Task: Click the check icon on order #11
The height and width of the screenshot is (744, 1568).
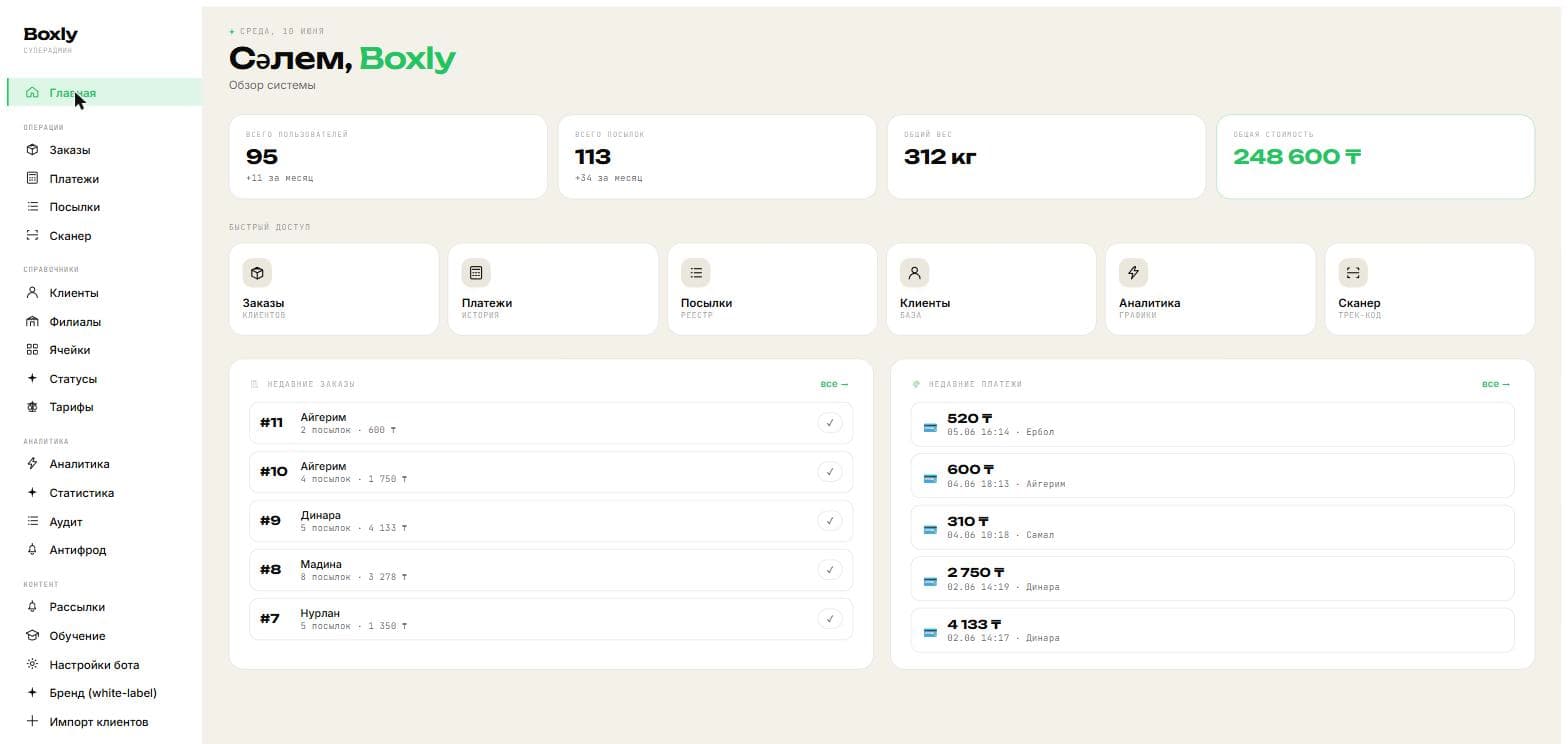Action: pyautogui.click(x=830, y=423)
